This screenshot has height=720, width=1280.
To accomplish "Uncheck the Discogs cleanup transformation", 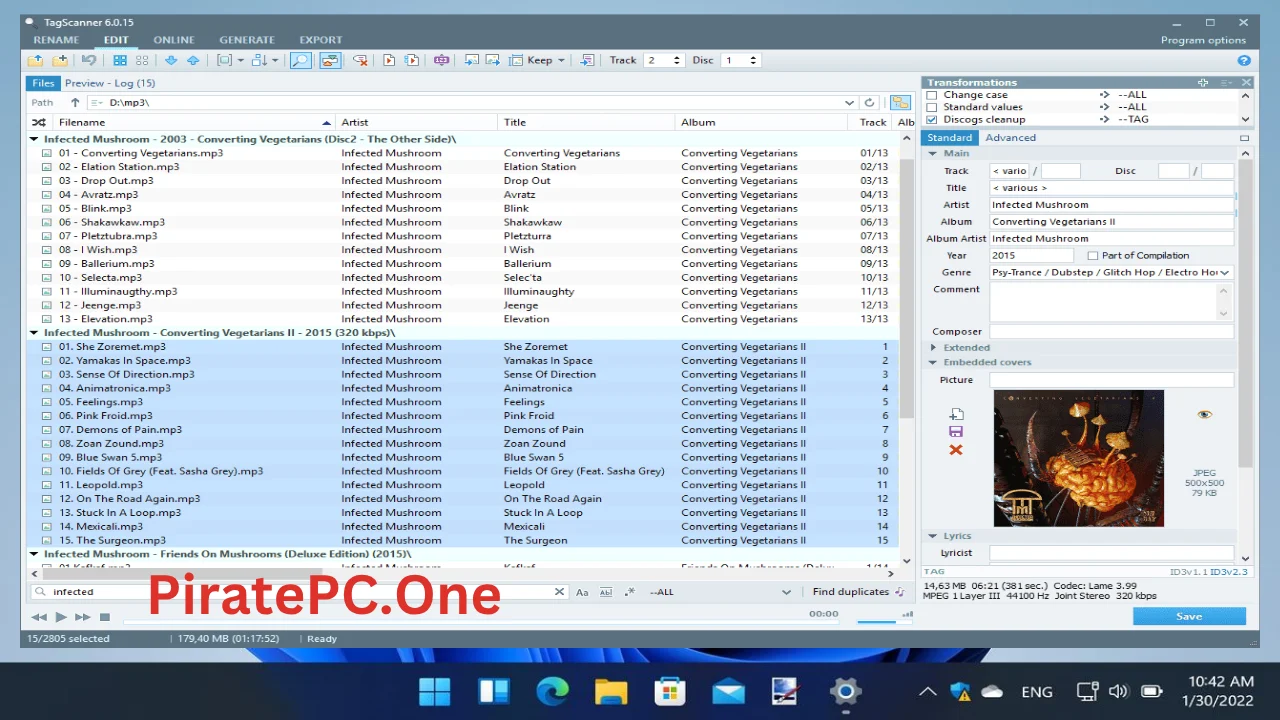I will click(932, 119).
